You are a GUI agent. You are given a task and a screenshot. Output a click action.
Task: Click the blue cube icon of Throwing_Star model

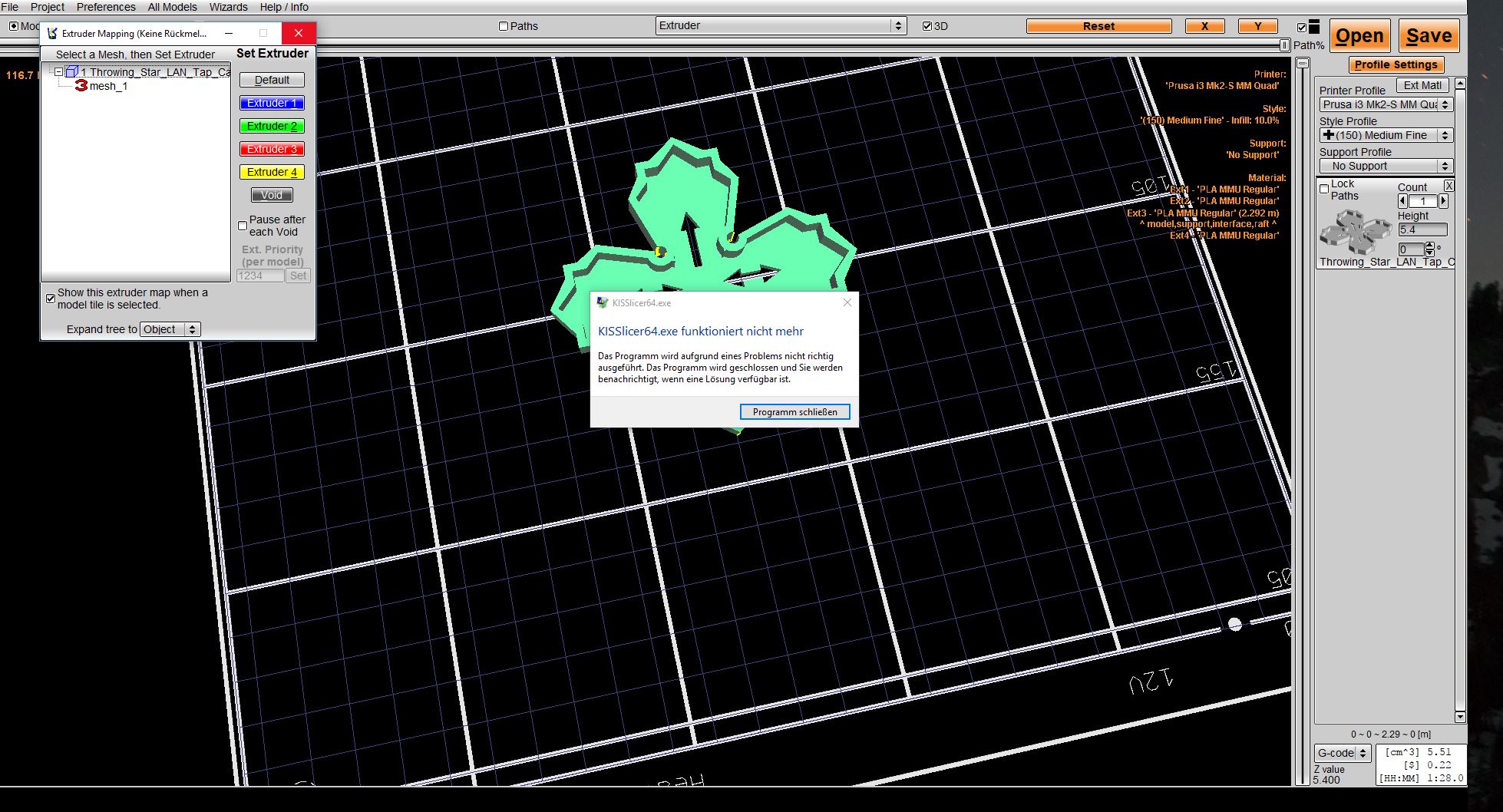72,71
